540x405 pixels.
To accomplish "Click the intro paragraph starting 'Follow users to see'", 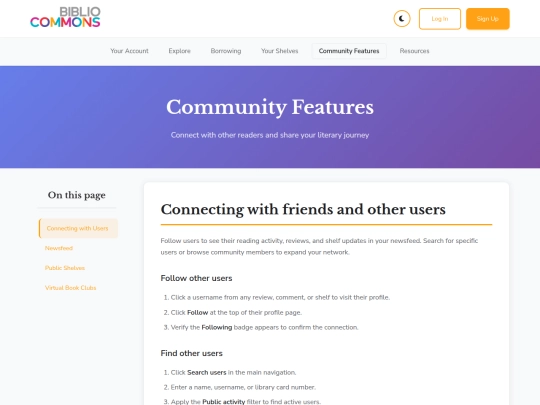I will [x=319, y=246].
